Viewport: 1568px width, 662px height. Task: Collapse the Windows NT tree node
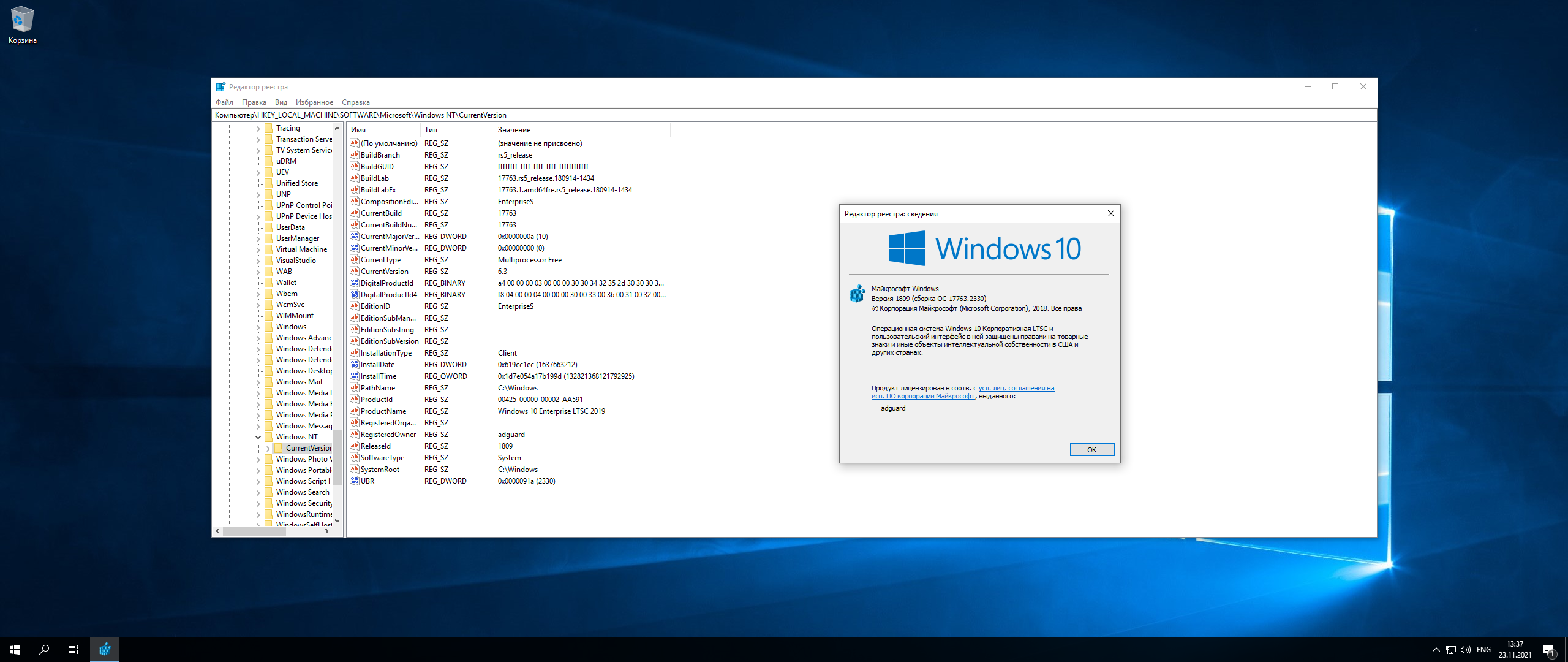pos(258,437)
